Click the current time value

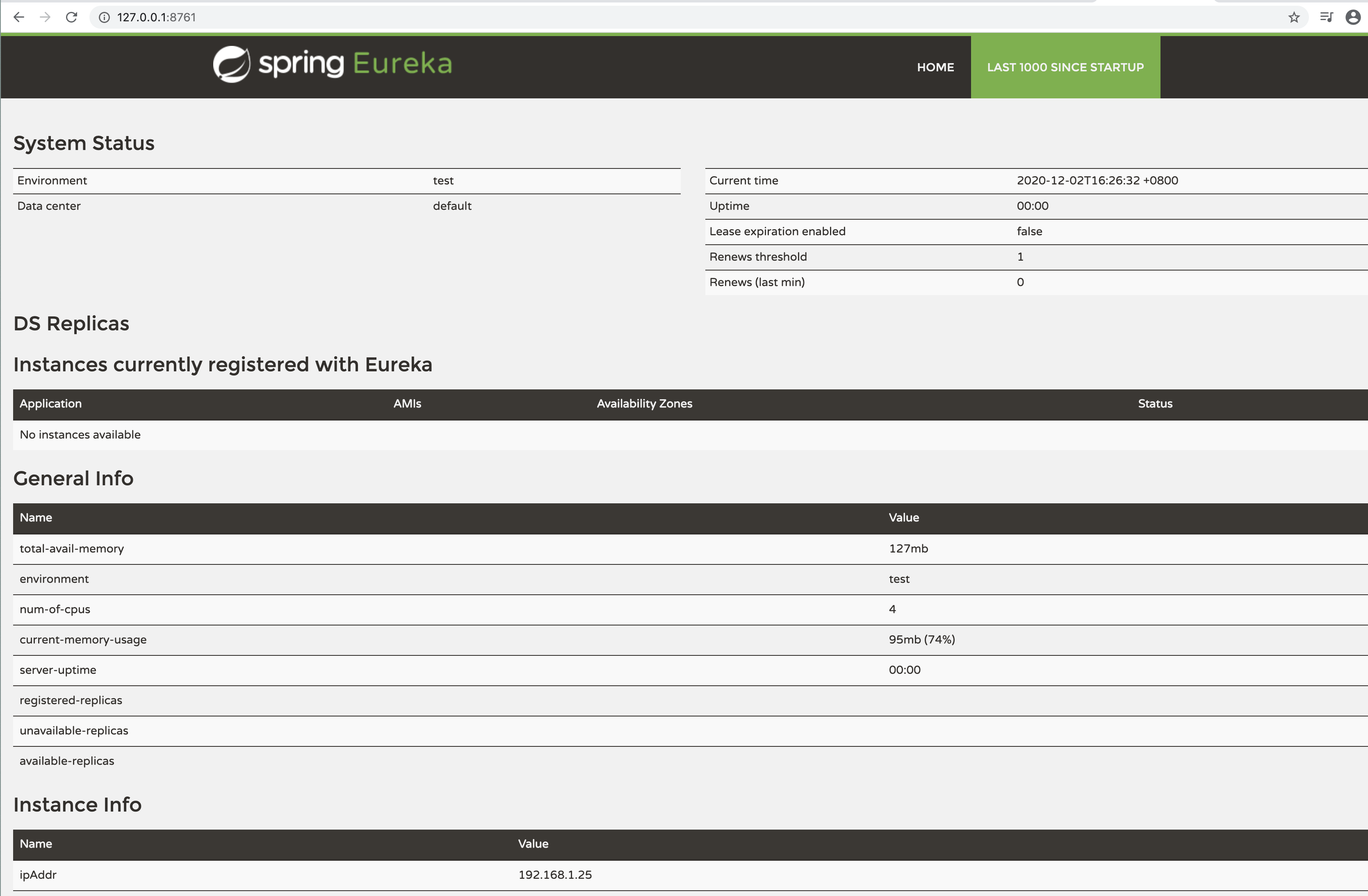pyautogui.click(x=1097, y=180)
